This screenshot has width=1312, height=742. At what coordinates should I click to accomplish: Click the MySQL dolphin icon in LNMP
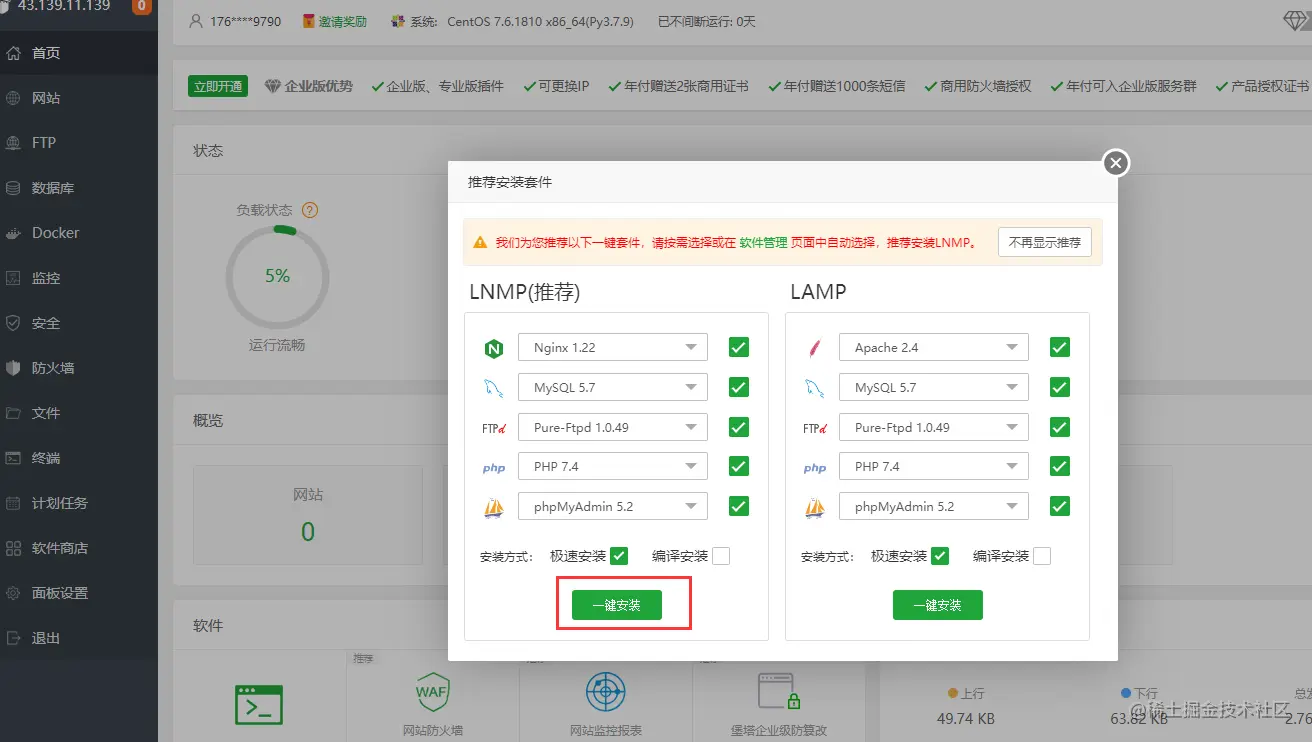[x=493, y=388]
